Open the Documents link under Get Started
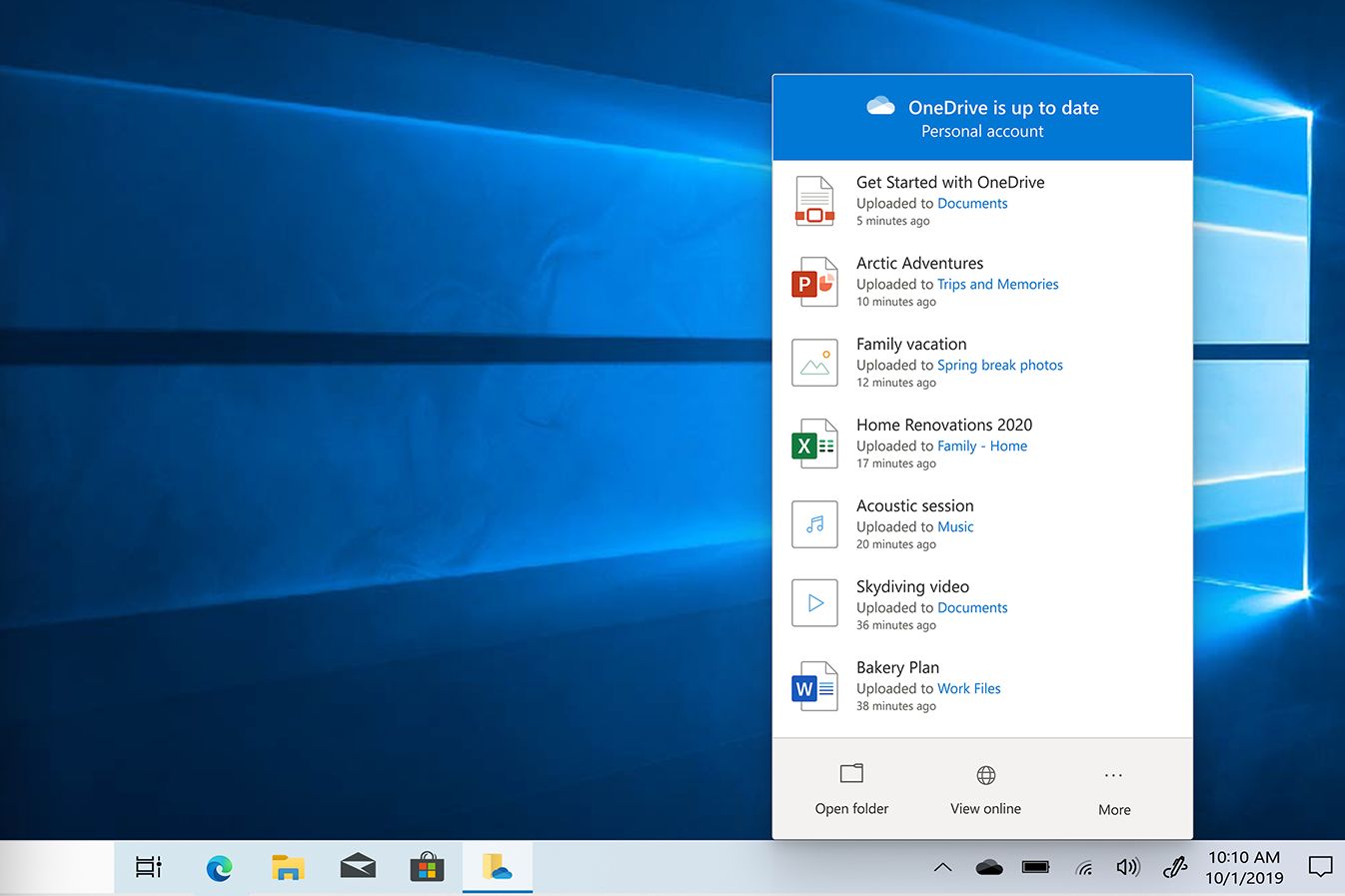This screenshot has width=1345, height=896. click(972, 203)
